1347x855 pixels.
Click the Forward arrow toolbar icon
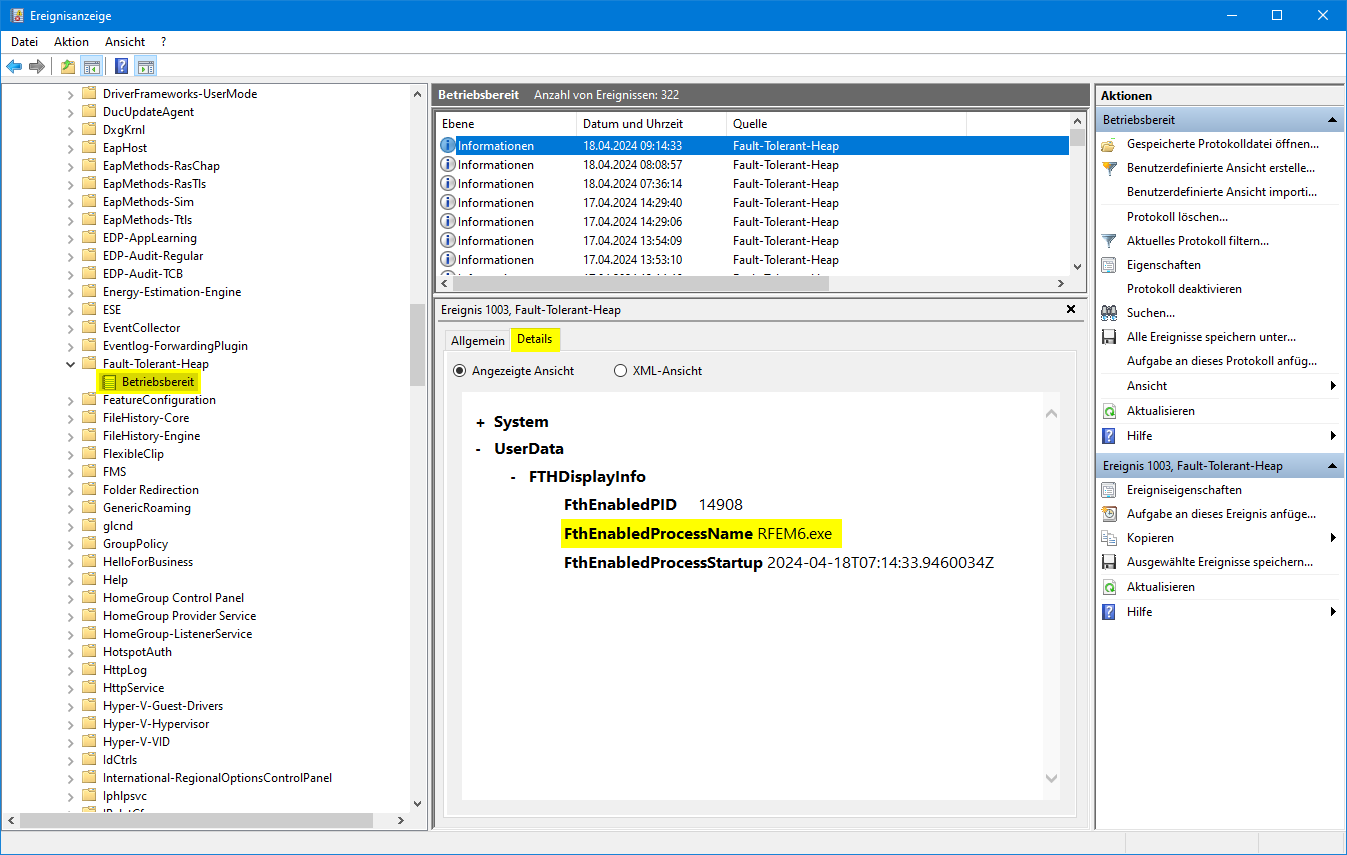38,67
